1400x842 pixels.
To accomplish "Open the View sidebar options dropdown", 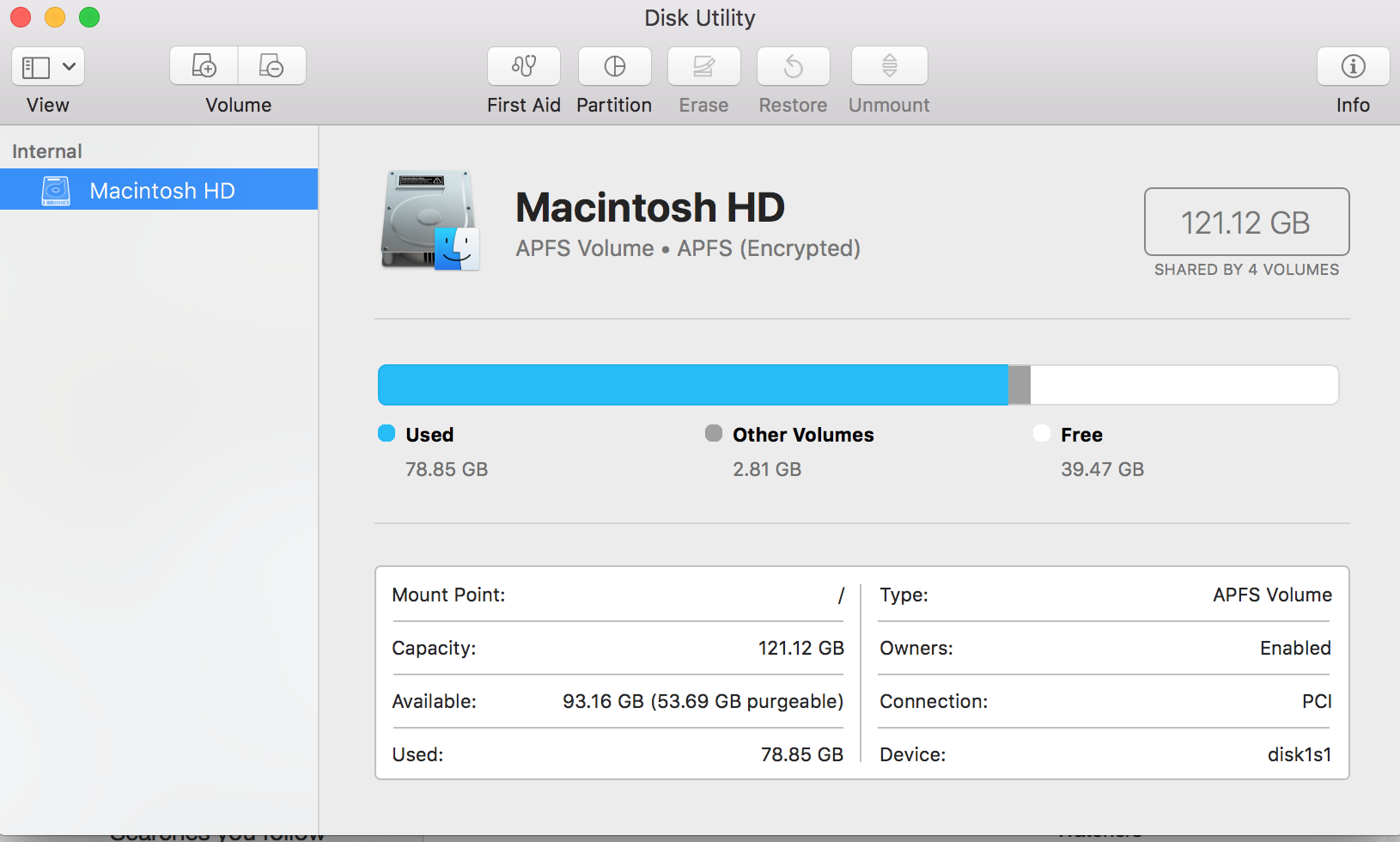I will point(48,66).
